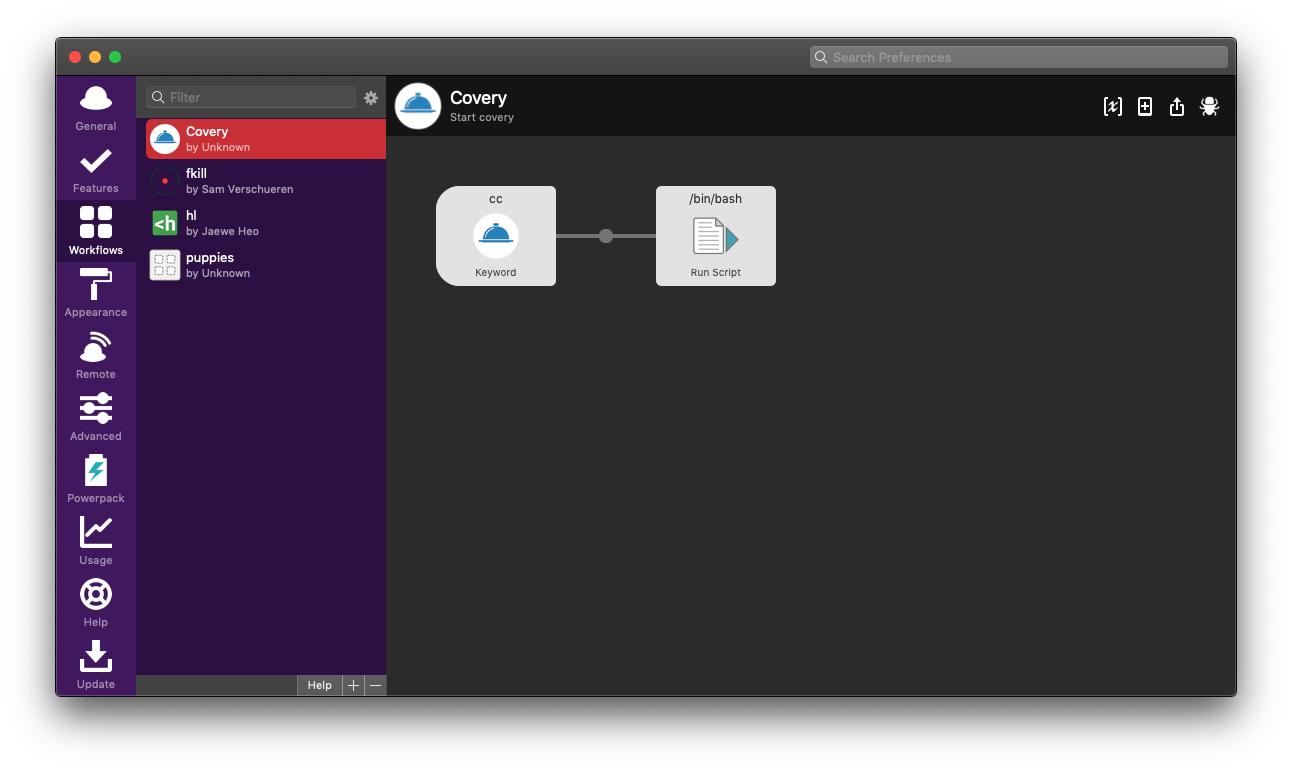Viewport: 1292px width, 770px height.
Task: Click the green hl workflow icon
Action: click(x=165, y=223)
